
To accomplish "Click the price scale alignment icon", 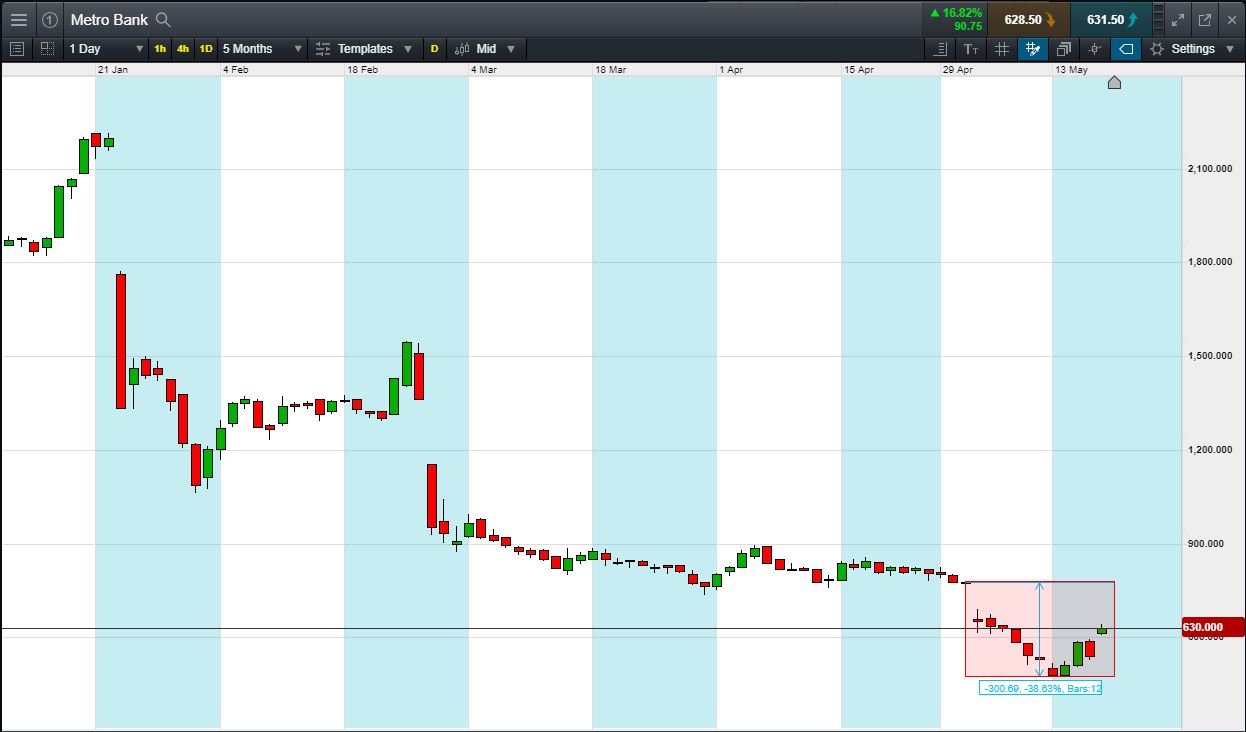I will click(x=940, y=48).
